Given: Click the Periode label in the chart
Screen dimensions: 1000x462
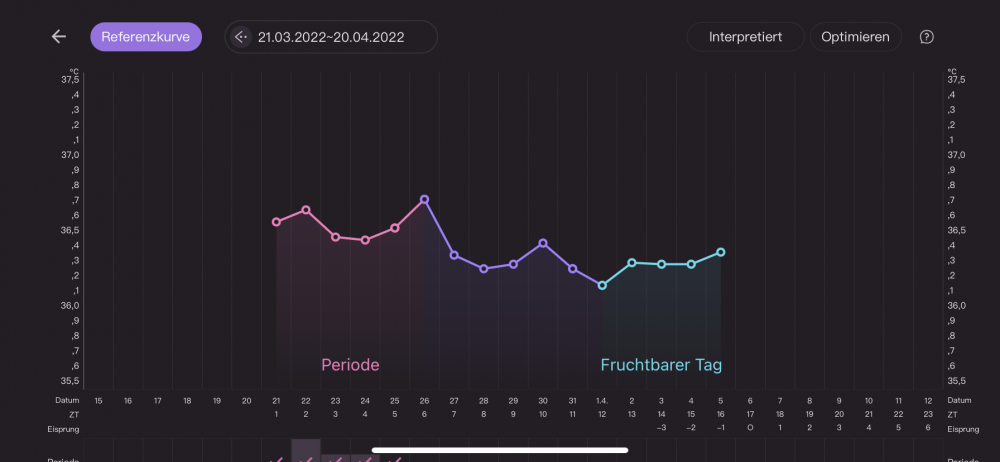Looking at the screenshot, I should pos(350,365).
